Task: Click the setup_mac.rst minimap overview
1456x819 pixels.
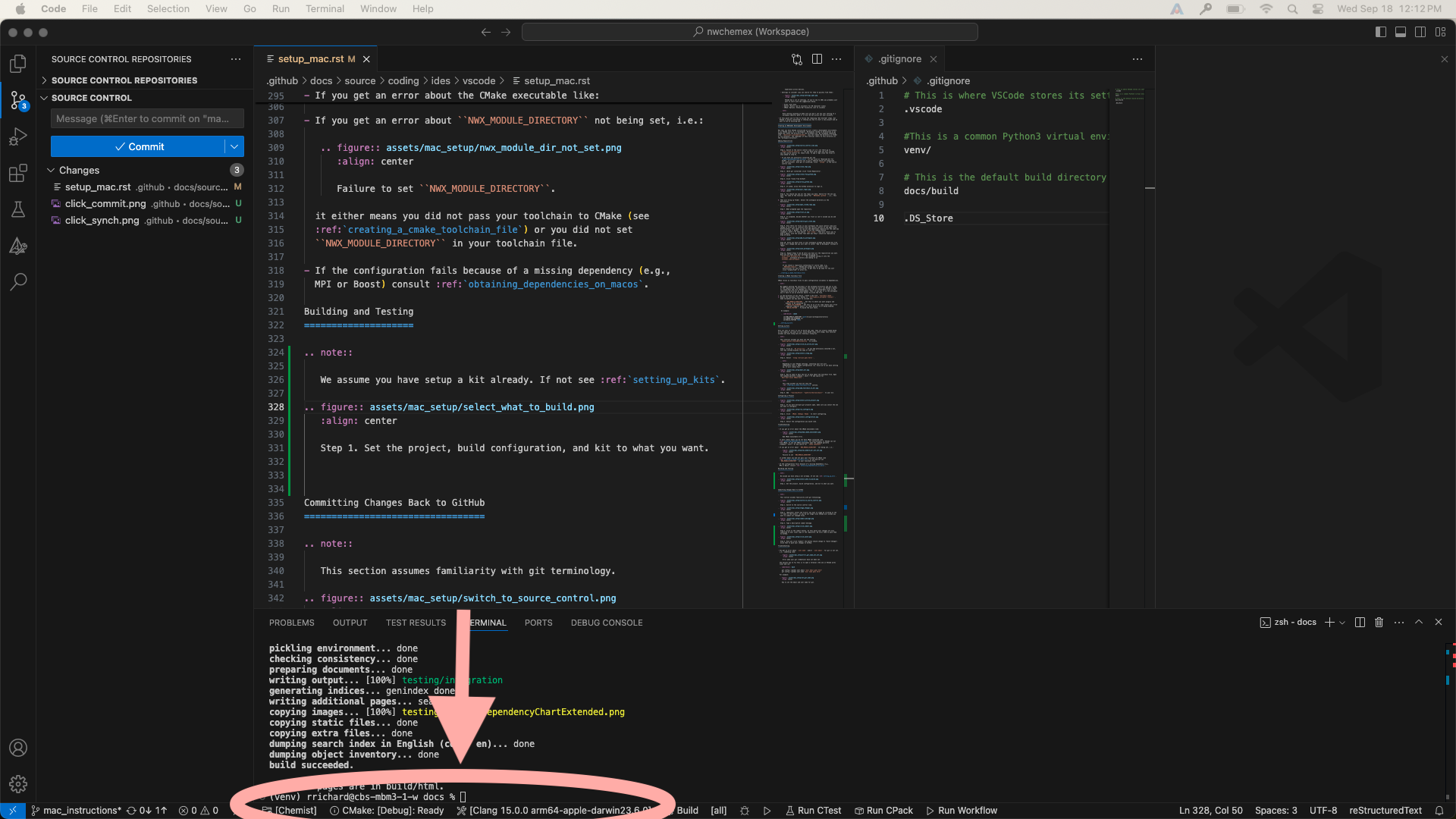Action: tap(808, 337)
